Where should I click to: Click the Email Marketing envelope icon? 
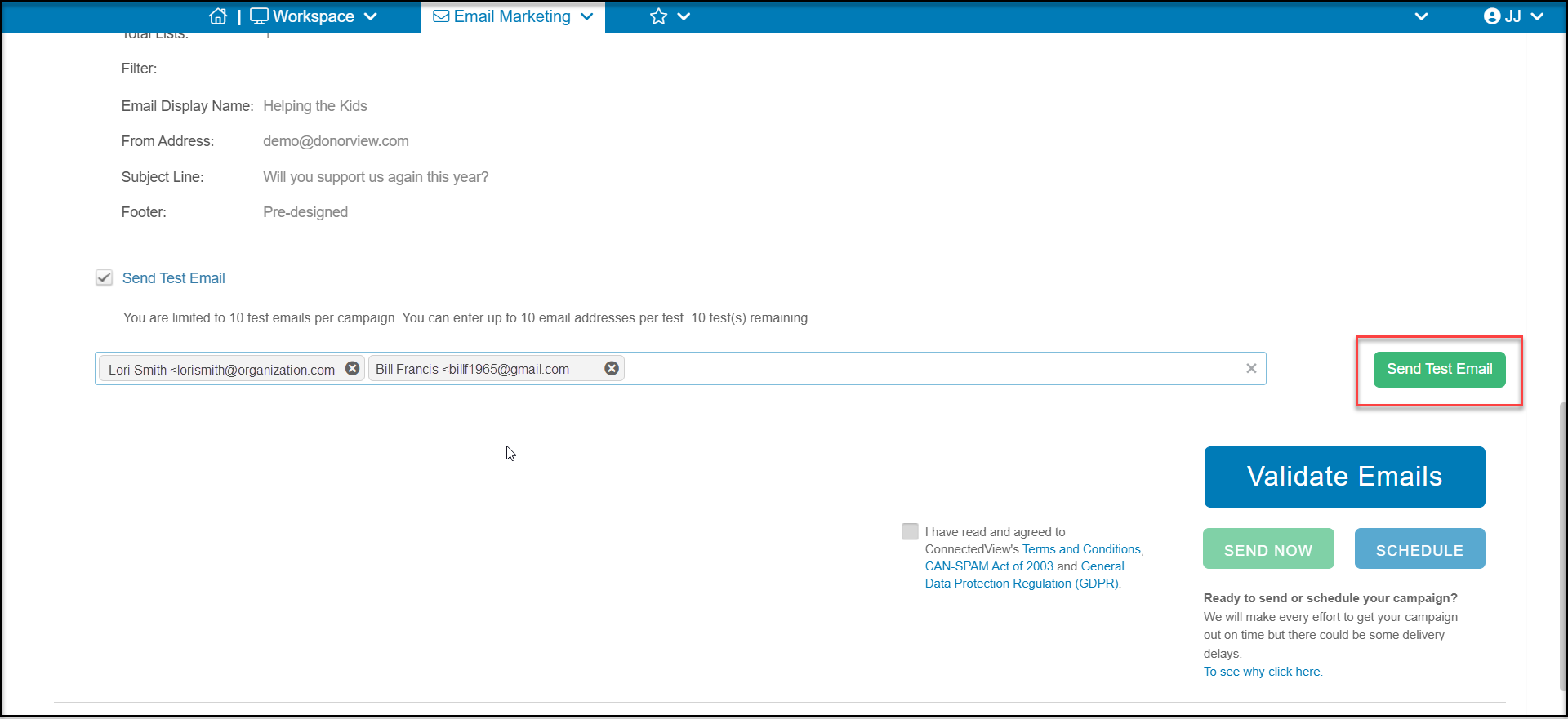click(441, 16)
